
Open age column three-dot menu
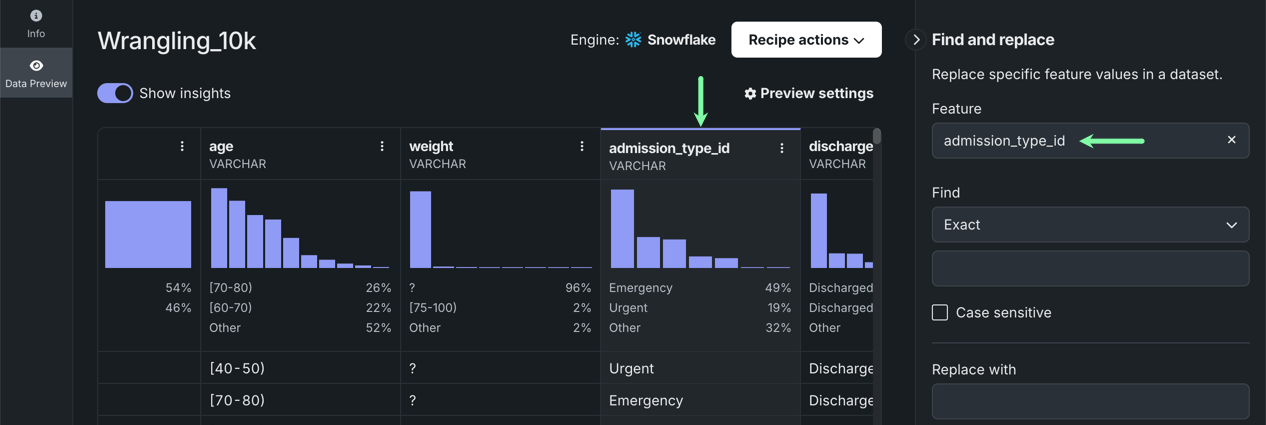click(x=382, y=146)
